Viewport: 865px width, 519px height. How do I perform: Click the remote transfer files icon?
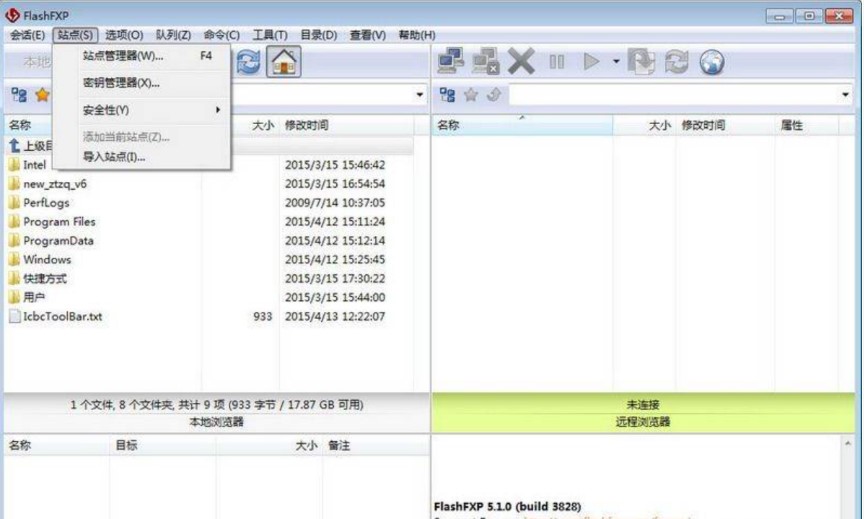(x=641, y=61)
